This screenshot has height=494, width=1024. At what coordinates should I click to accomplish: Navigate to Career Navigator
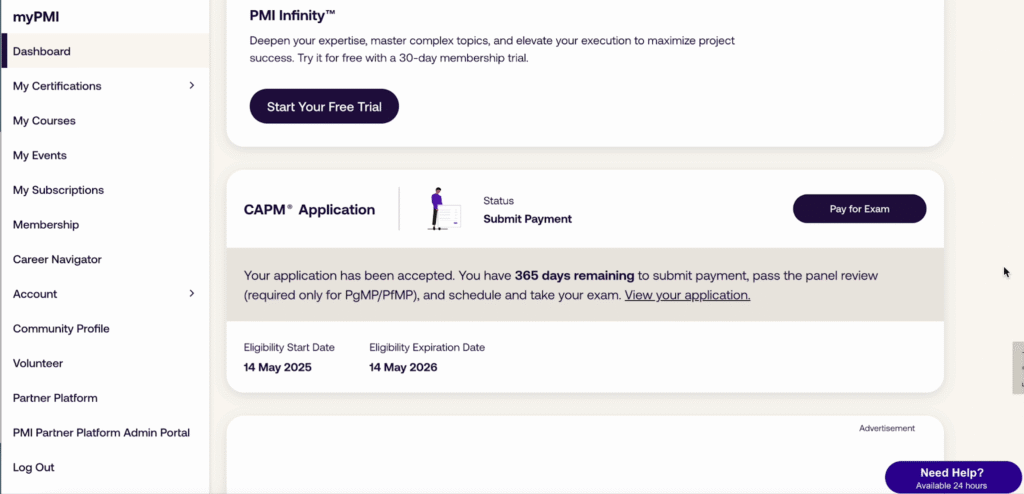57,259
